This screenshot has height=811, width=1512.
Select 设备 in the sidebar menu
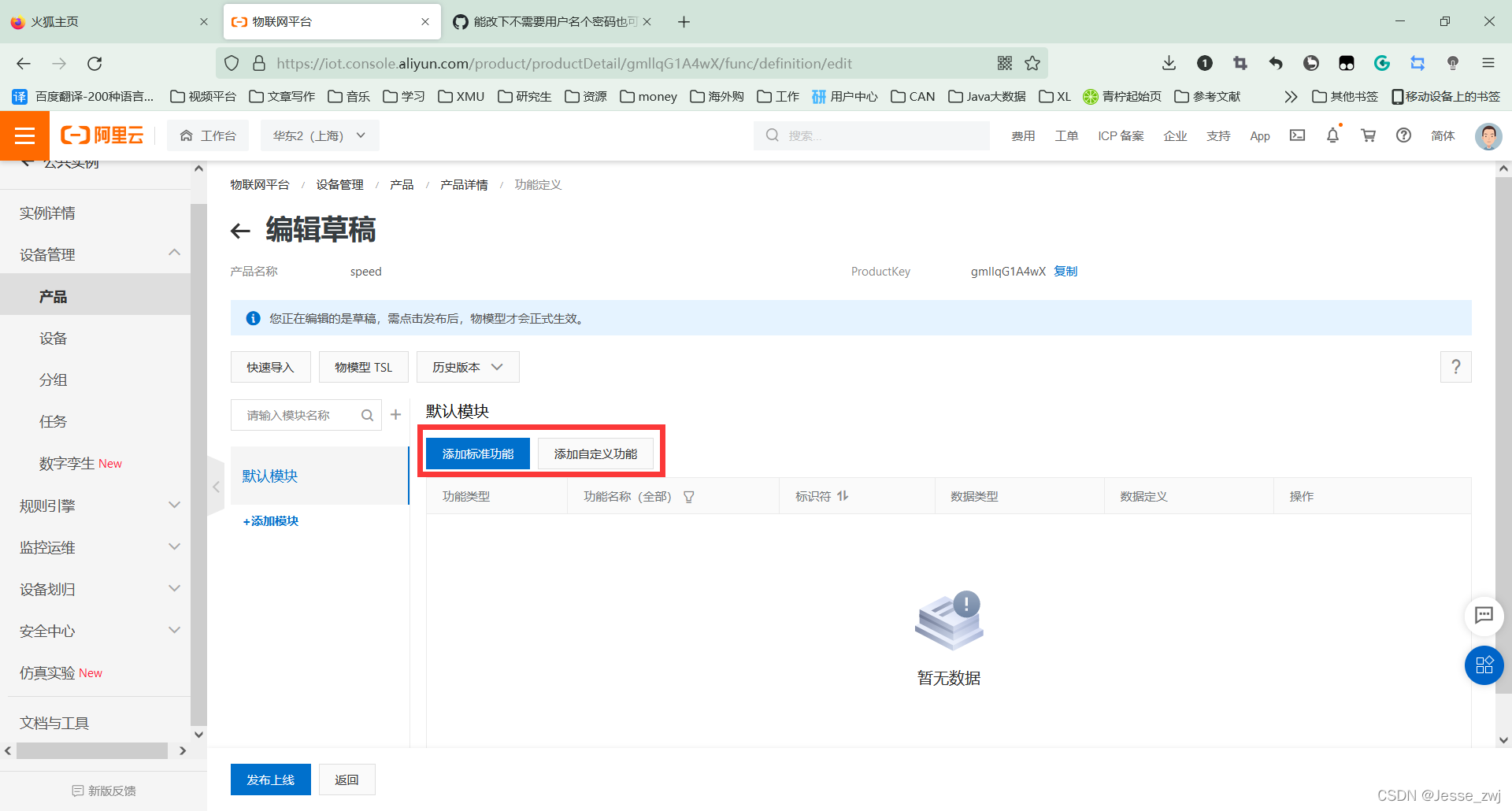coord(54,339)
